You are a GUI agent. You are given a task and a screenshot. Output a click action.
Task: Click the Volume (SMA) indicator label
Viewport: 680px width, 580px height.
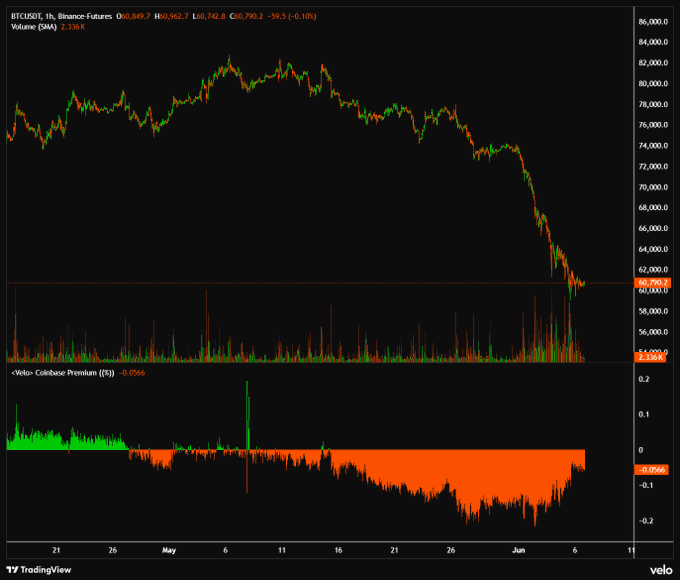34,26
